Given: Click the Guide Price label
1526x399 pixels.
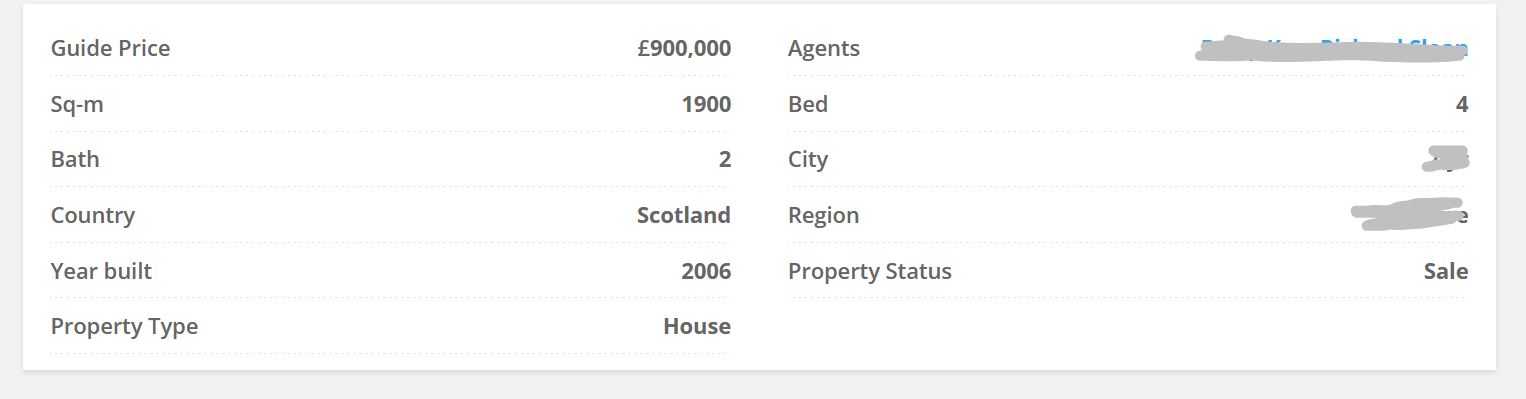Looking at the screenshot, I should (x=111, y=48).
